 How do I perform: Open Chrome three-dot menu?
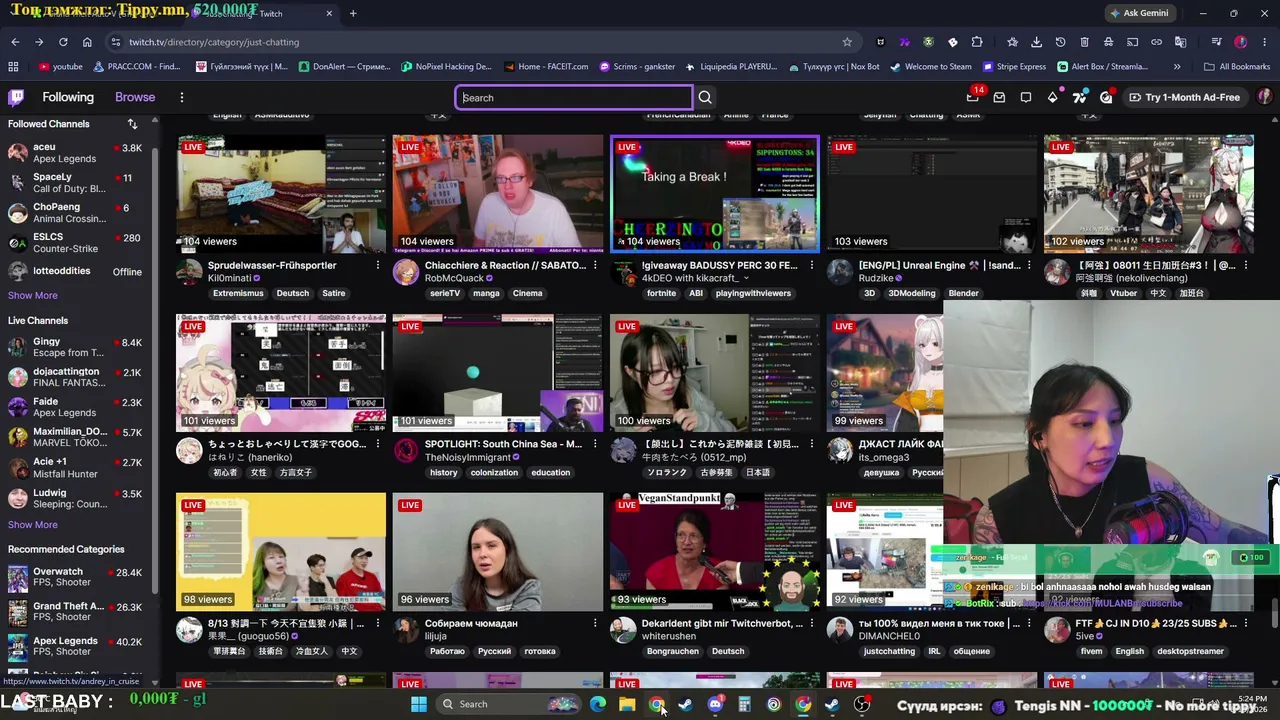[1264, 42]
